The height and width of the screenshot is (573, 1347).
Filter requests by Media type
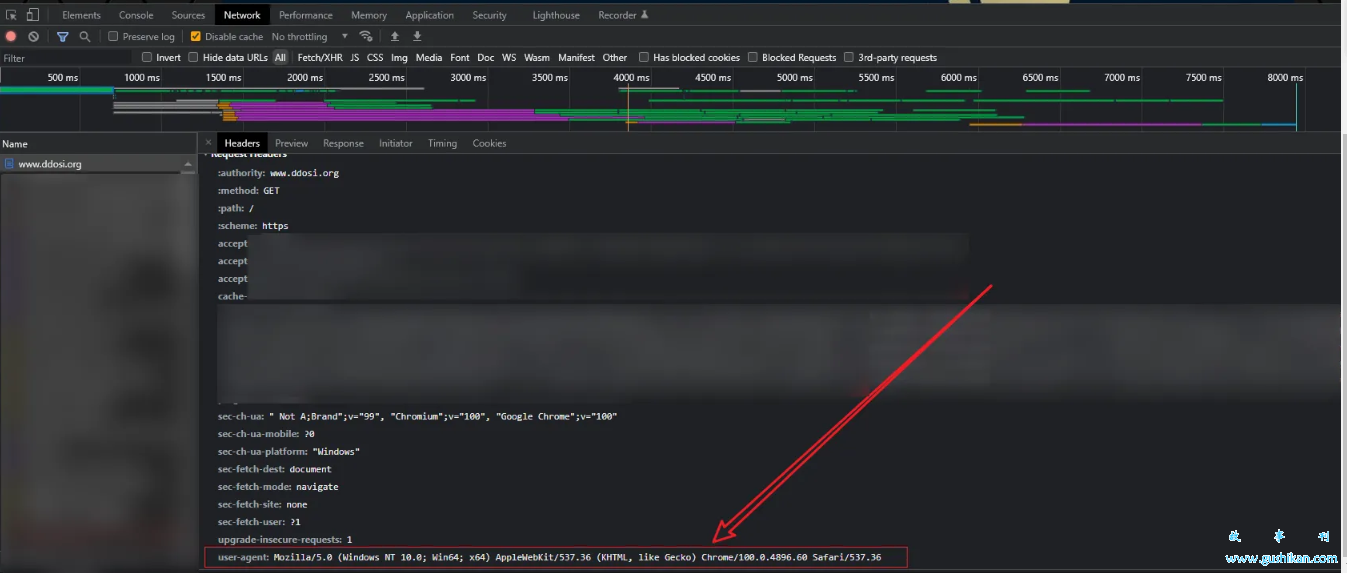point(429,58)
